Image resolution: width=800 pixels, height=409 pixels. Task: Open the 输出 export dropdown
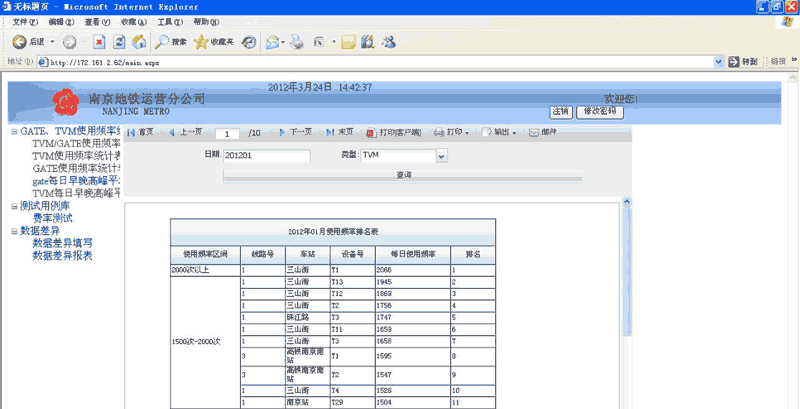coord(499,133)
